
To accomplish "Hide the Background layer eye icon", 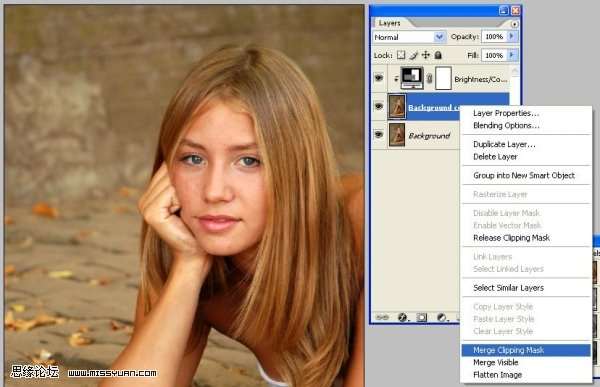I will [x=379, y=134].
